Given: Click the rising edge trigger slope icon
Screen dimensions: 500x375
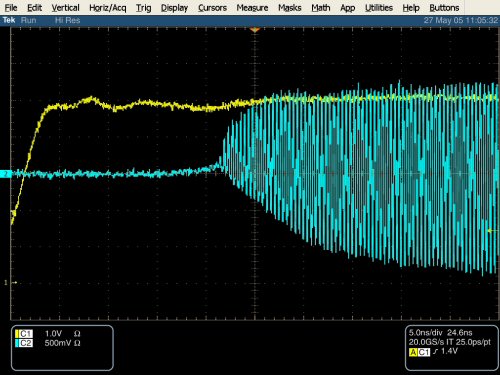Looking at the screenshot, I should 435,351.
